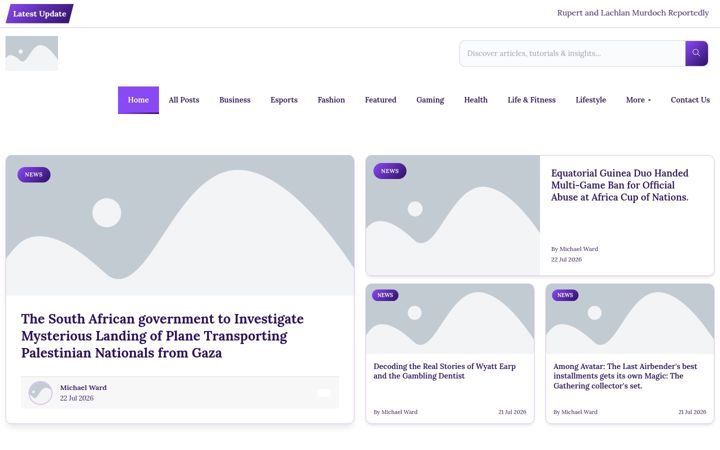
Task: Click the Avatar Last Airbender article thumbnail
Action: point(630,319)
